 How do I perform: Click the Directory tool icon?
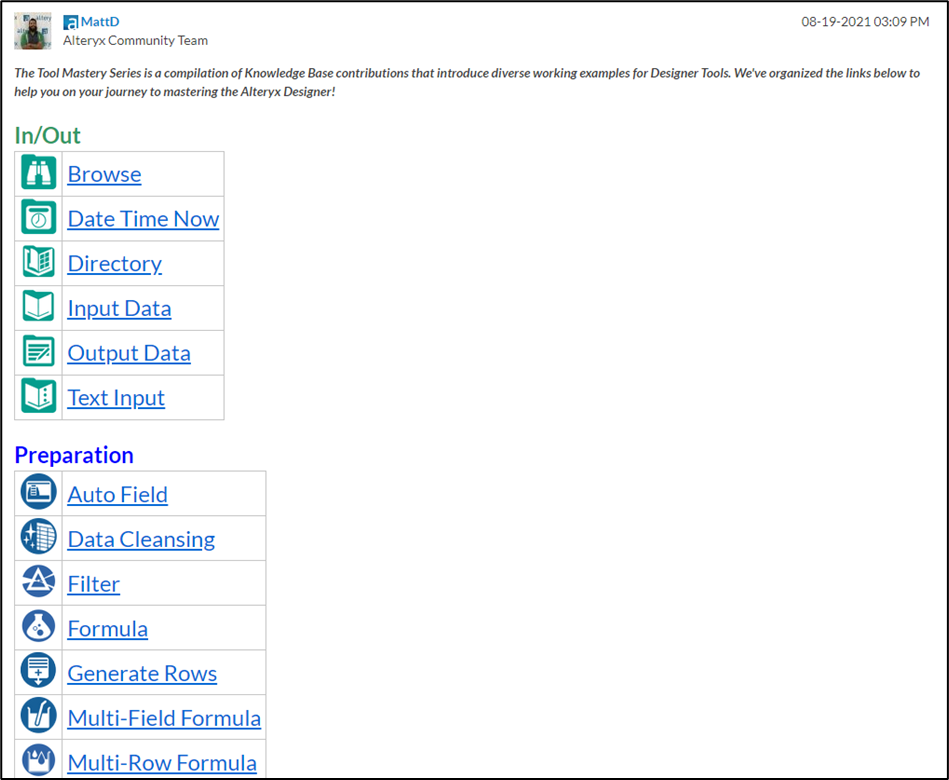[39, 262]
